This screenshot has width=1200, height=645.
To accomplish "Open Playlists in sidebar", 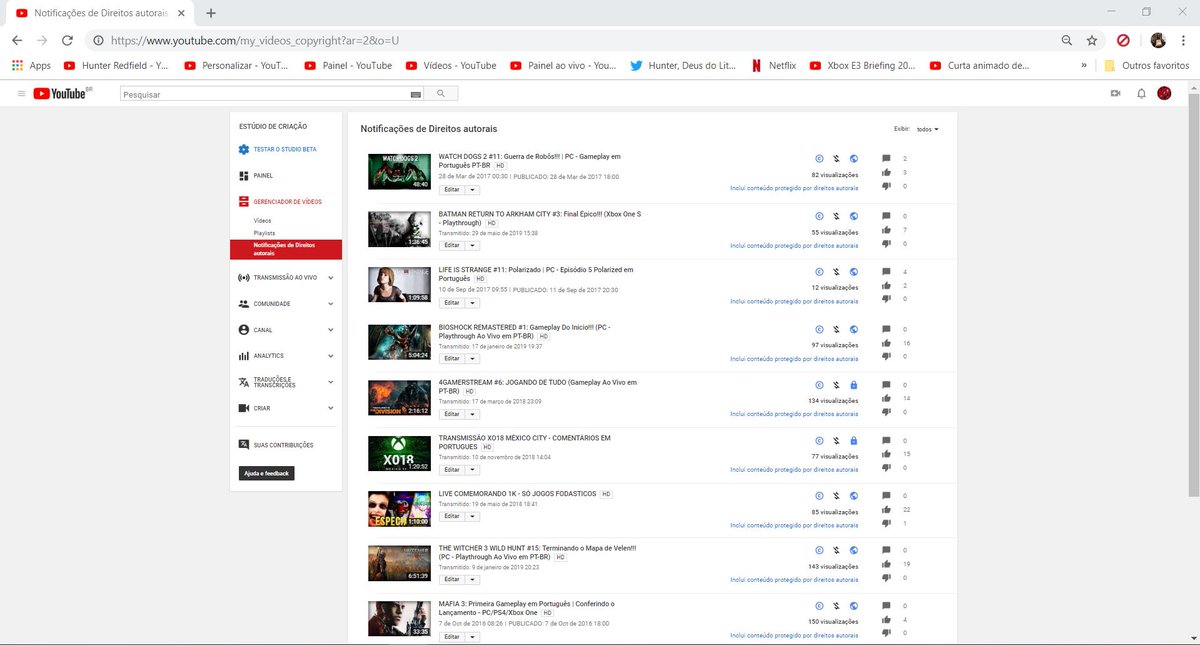I will tap(264, 232).
